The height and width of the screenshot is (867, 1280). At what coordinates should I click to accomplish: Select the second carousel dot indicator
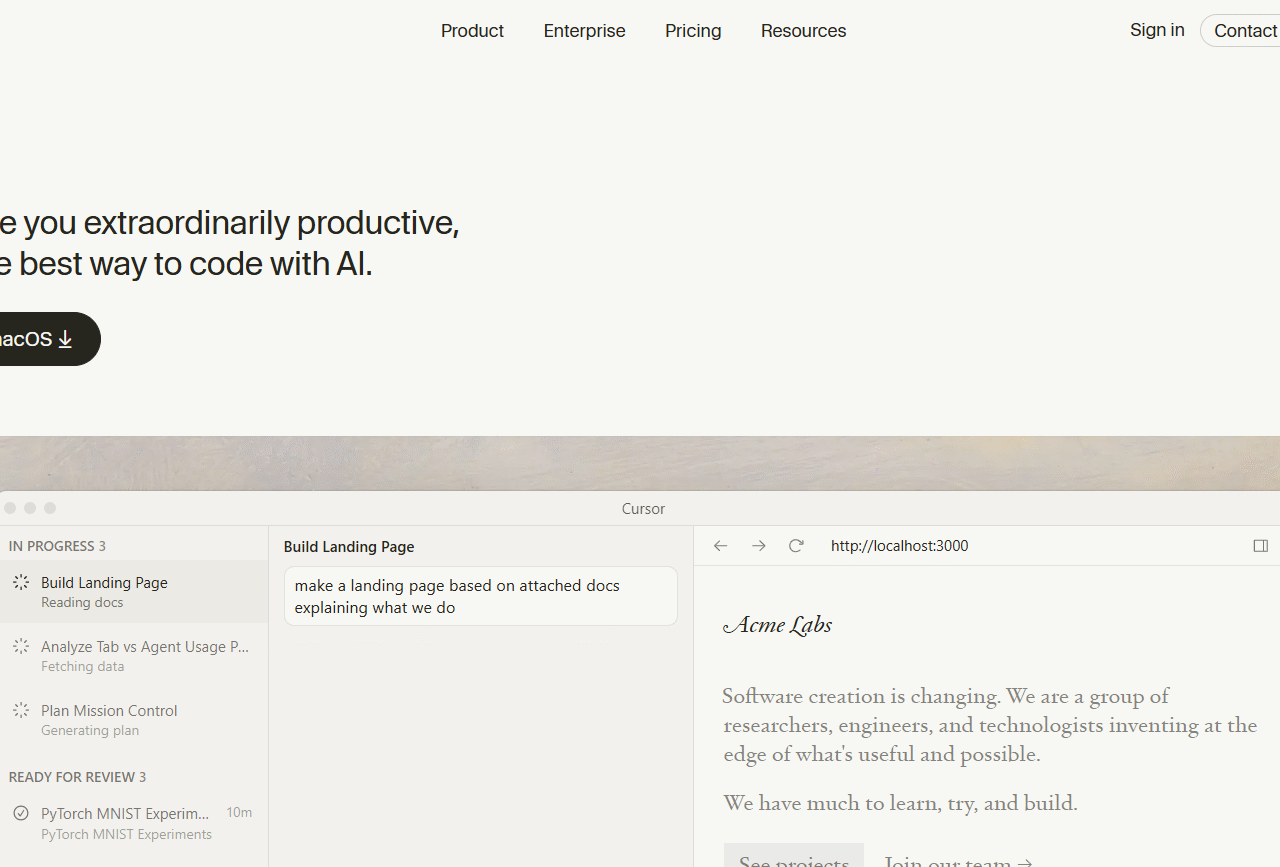[x=29, y=508]
